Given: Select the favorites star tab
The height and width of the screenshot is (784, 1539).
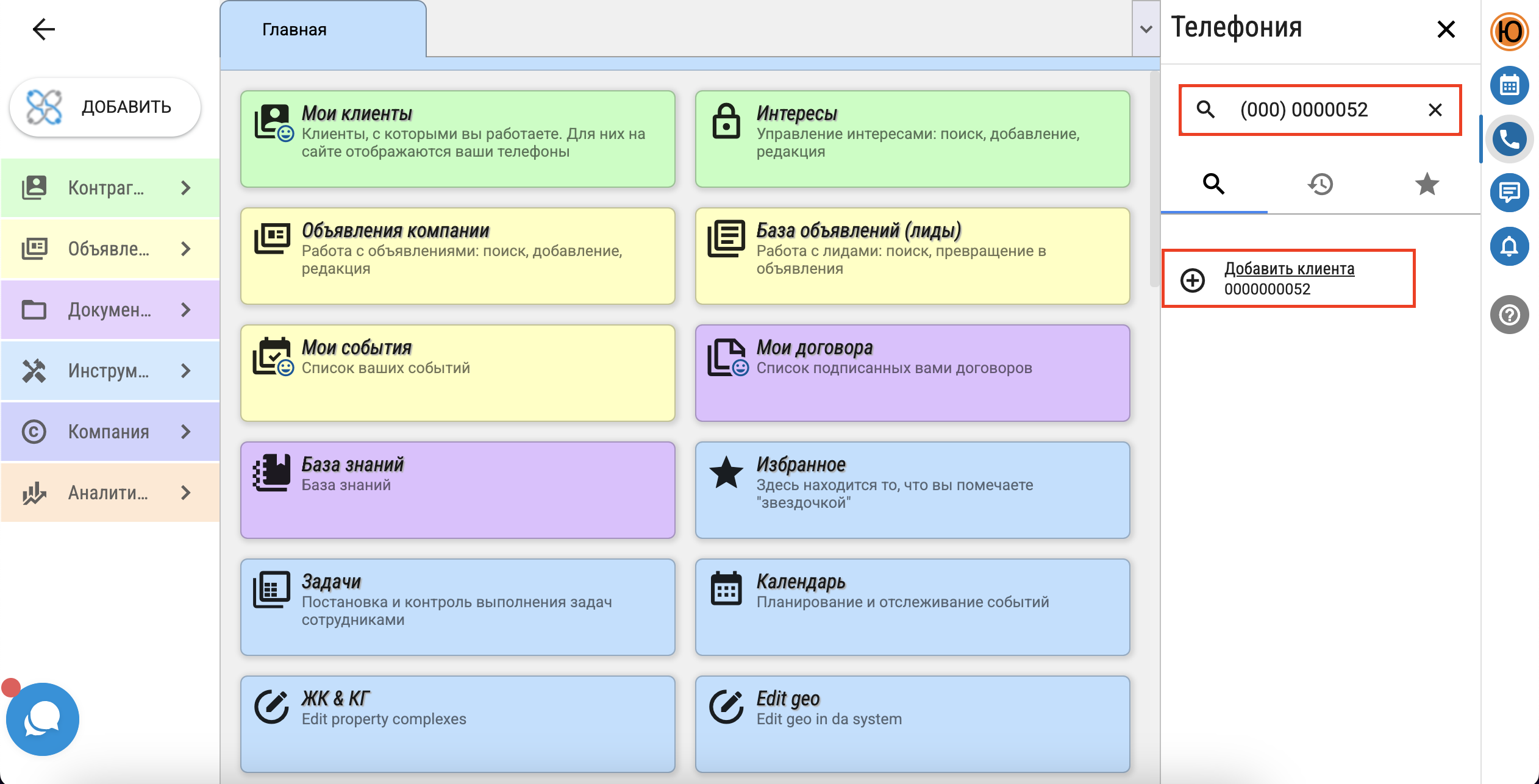Looking at the screenshot, I should 1427,184.
